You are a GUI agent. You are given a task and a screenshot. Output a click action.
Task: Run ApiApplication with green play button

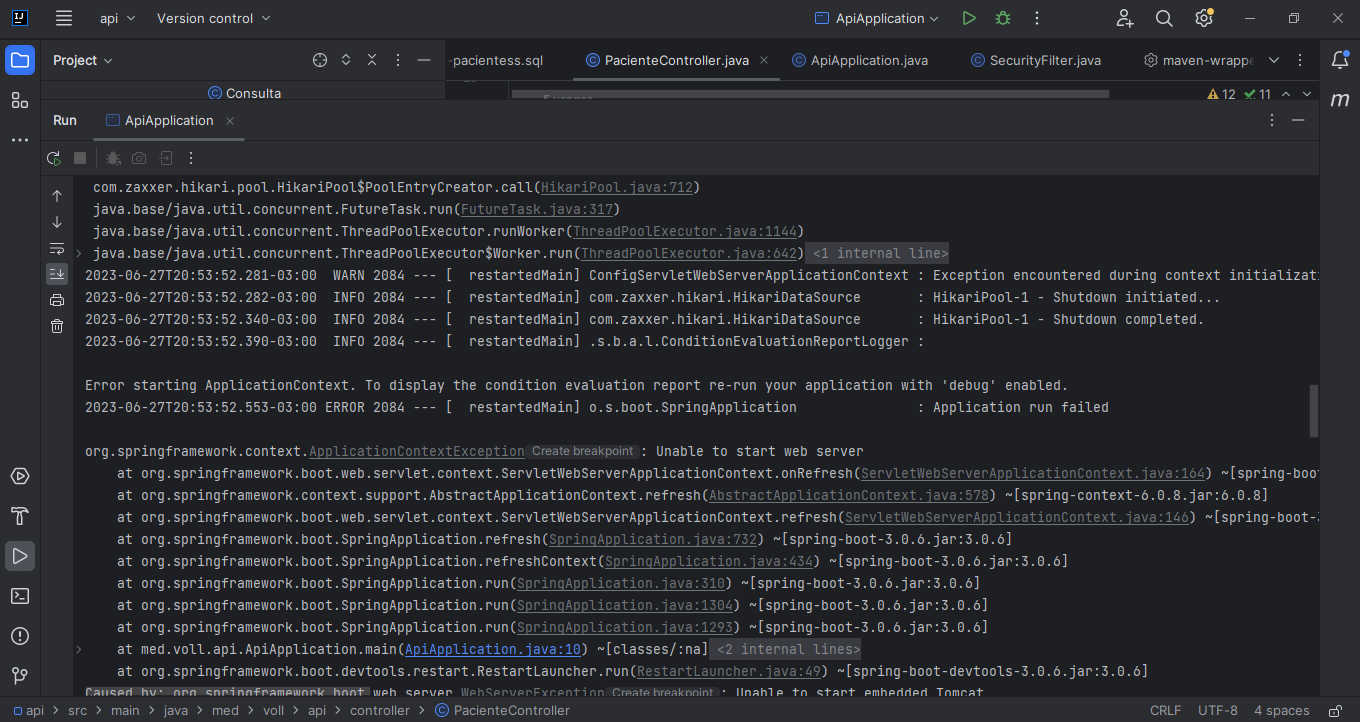pos(968,18)
